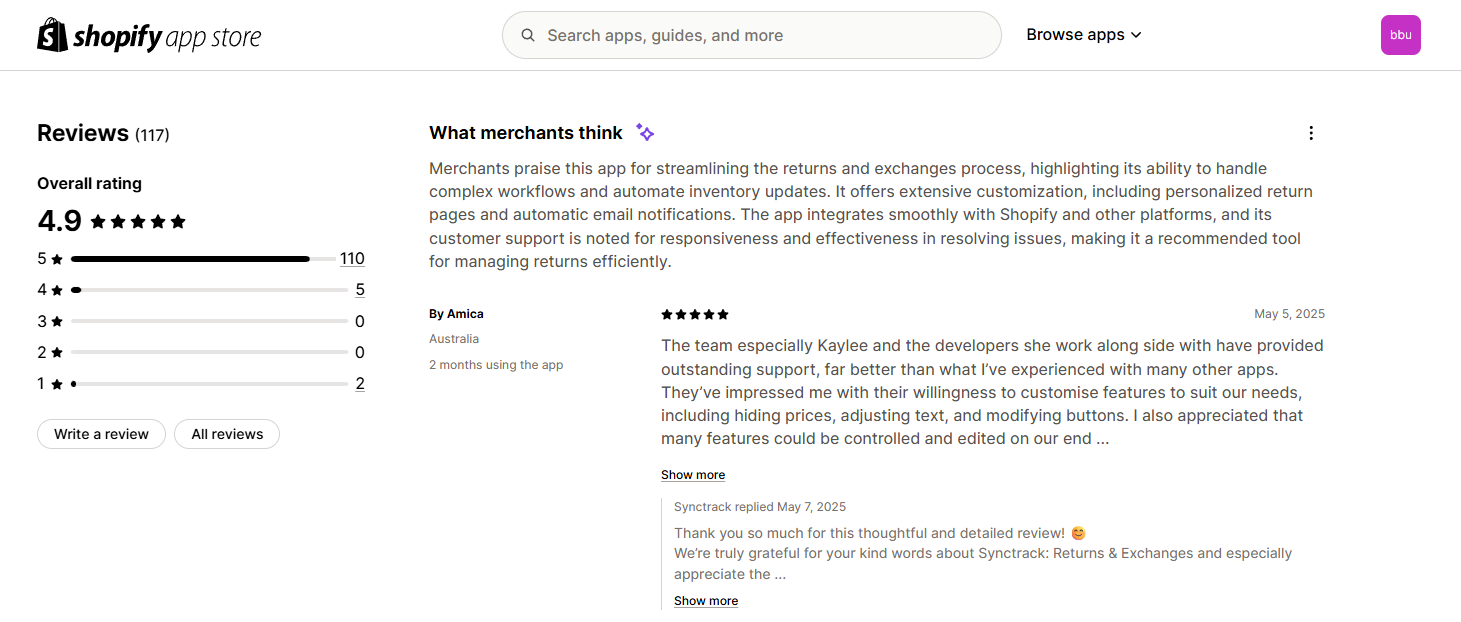The height and width of the screenshot is (622, 1461).
Task: Expand the Browse apps dropdown
Action: click(x=1083, y=35)
